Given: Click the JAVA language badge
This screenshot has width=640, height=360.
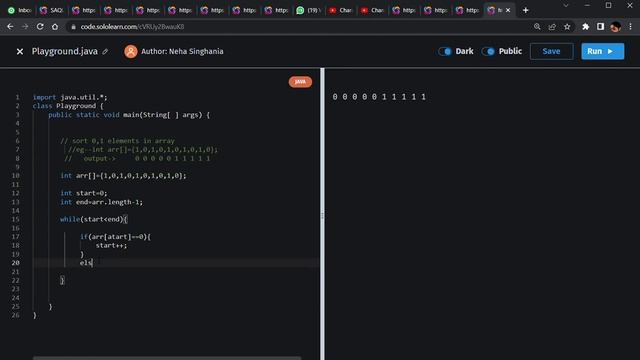Looking at the screenshot, I should coord(300,82).
